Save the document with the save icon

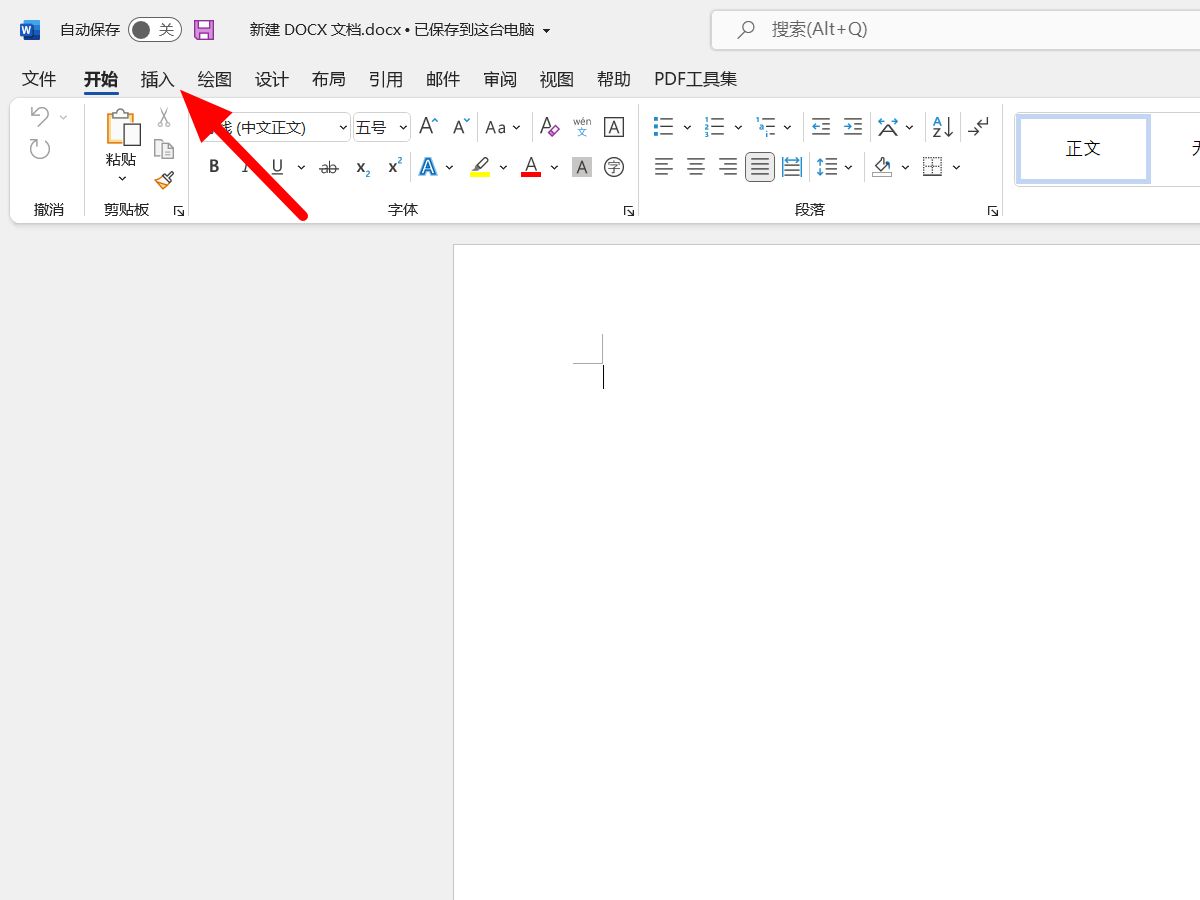(x=204, y=29)
